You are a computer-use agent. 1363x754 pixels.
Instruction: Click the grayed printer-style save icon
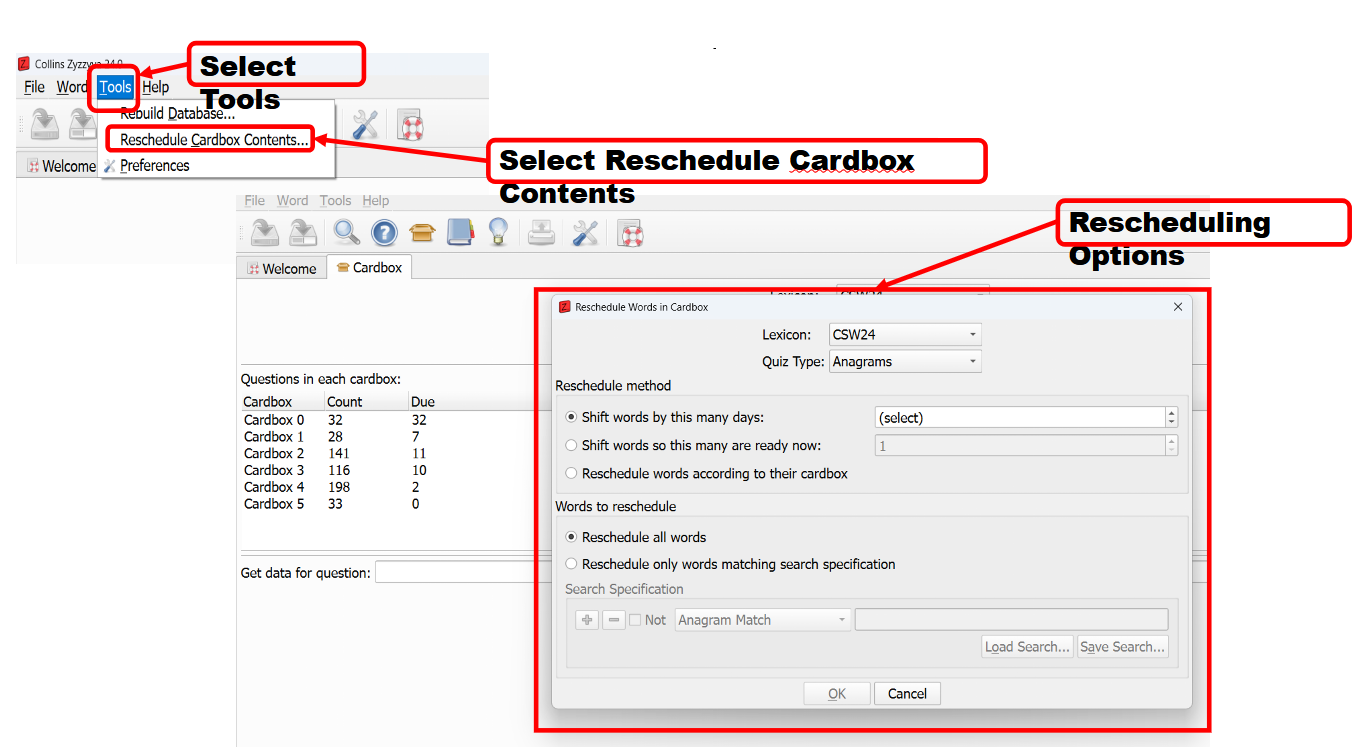click(541, 233)
